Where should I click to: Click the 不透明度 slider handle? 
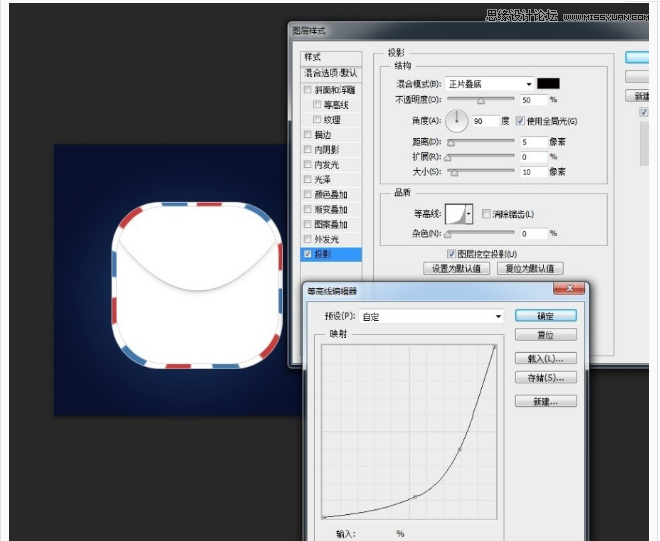pos(481,101)
